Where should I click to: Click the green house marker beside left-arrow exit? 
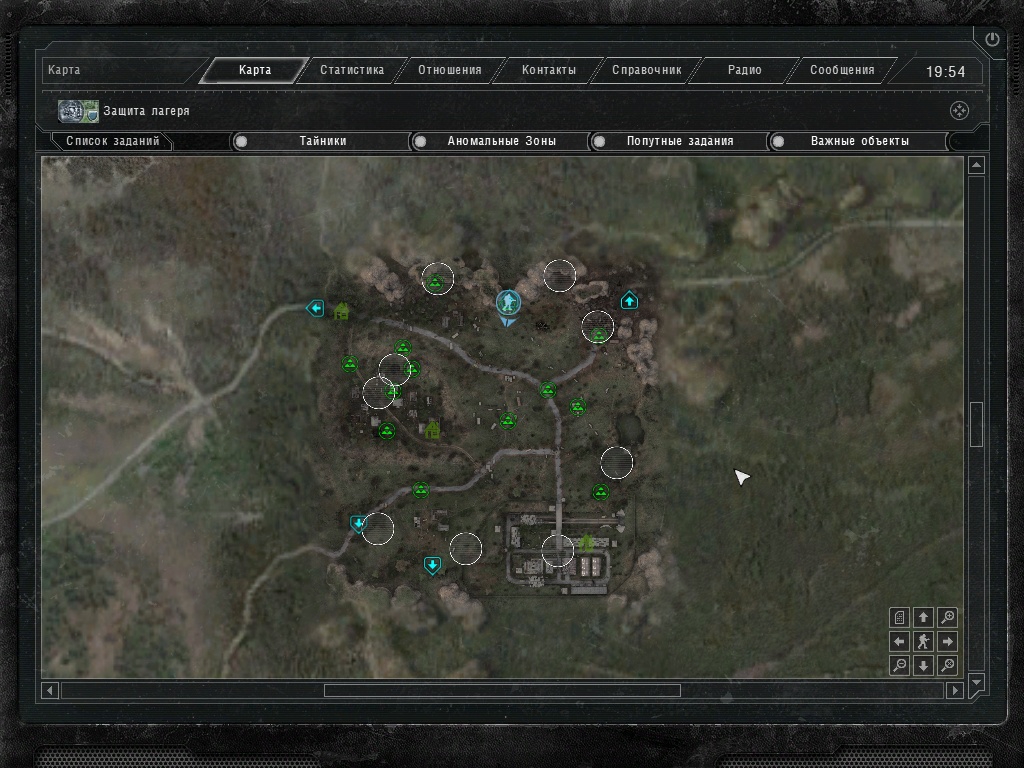341,311
